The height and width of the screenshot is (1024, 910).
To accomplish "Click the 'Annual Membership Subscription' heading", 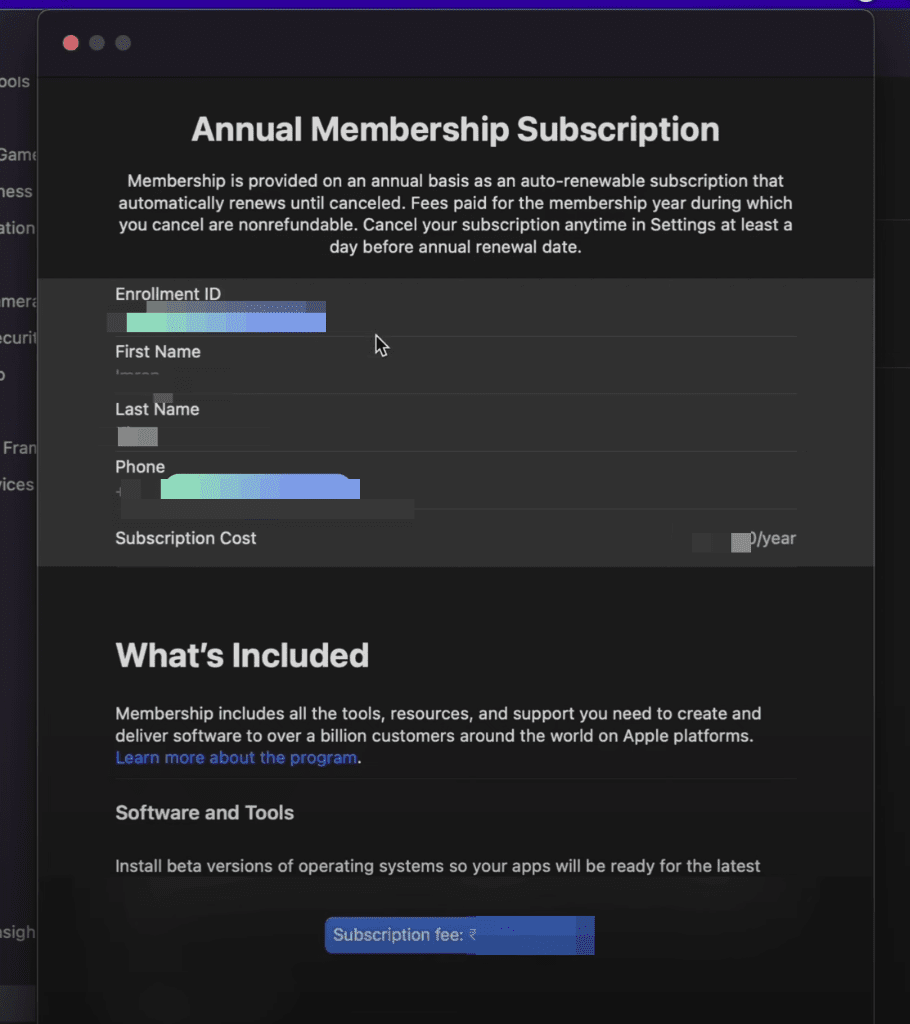I will [455, 129].
